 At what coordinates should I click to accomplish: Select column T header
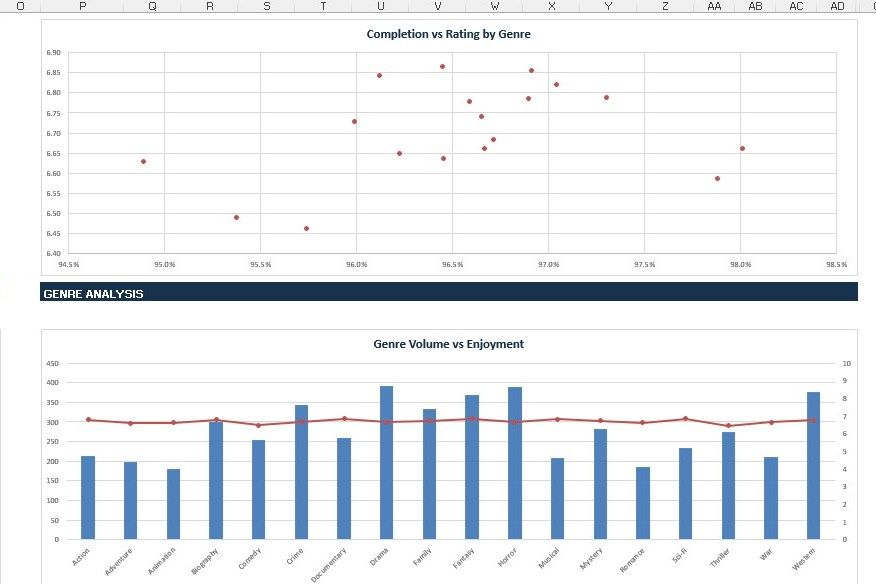tap(323, 6)
